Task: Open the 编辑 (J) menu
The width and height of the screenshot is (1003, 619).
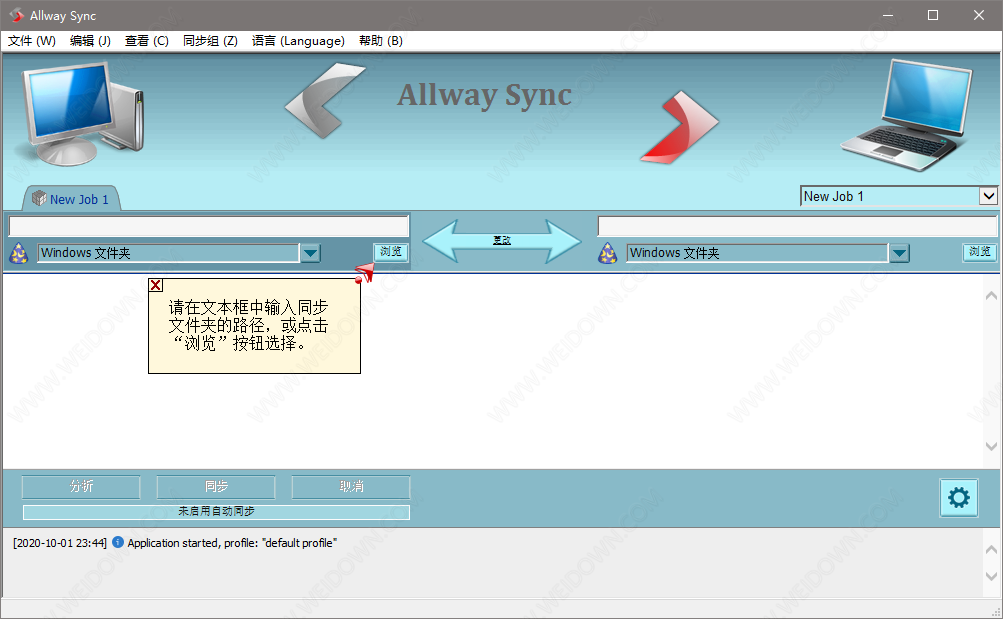Action: (90, 41)
